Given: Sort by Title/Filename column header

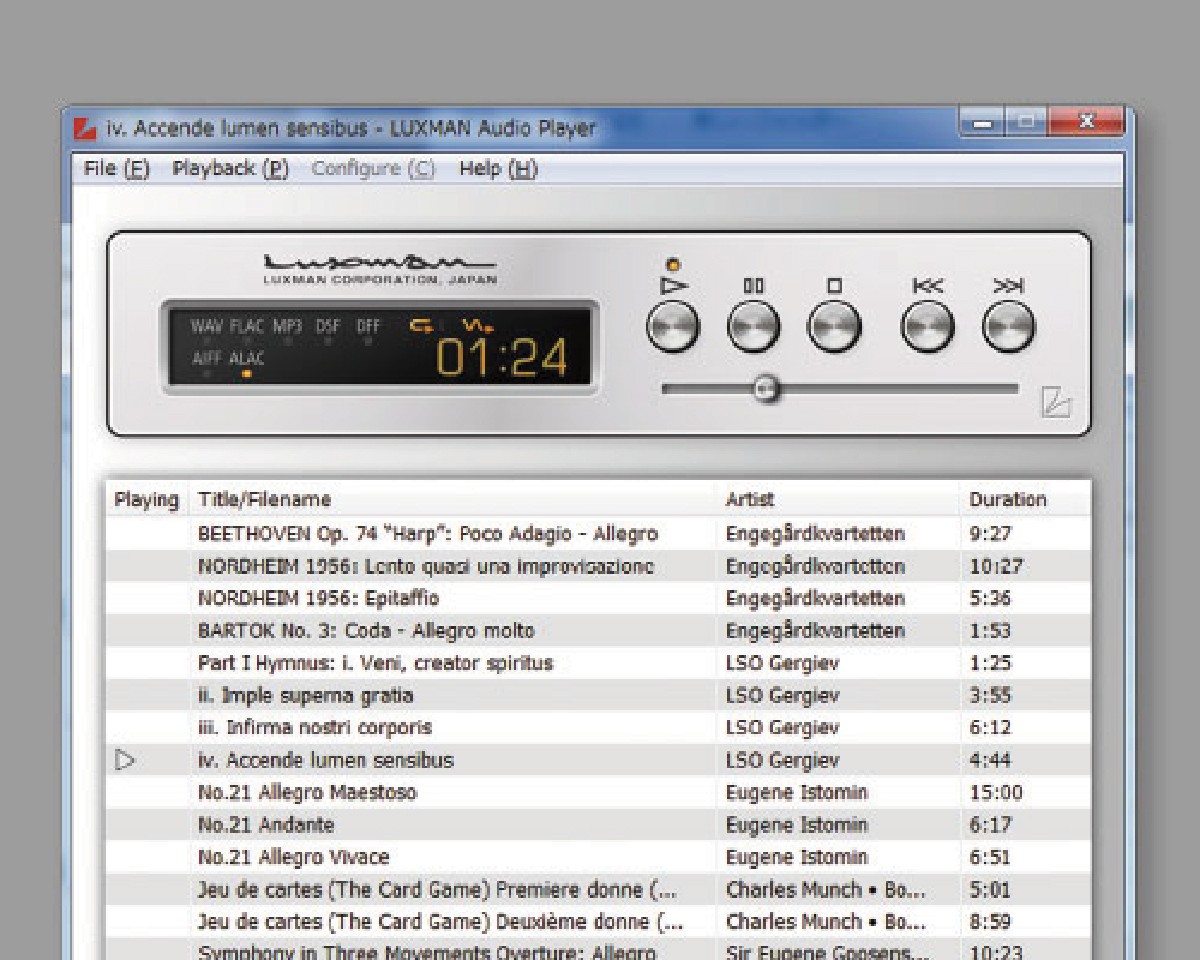Looking at the screenshot, I should pyautogui.click(x=264, y=499).
